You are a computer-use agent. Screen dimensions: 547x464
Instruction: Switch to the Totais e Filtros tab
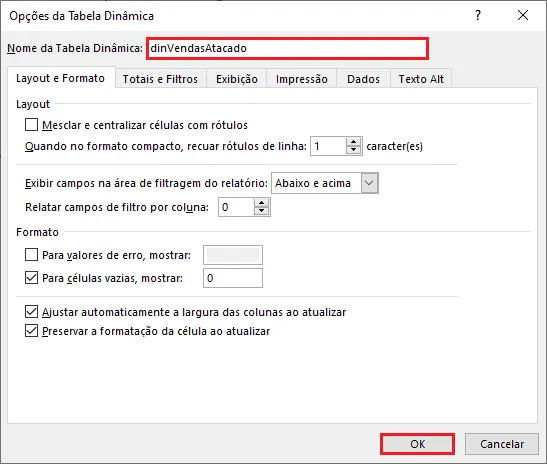pyautogui.click(x=160, y=79)
